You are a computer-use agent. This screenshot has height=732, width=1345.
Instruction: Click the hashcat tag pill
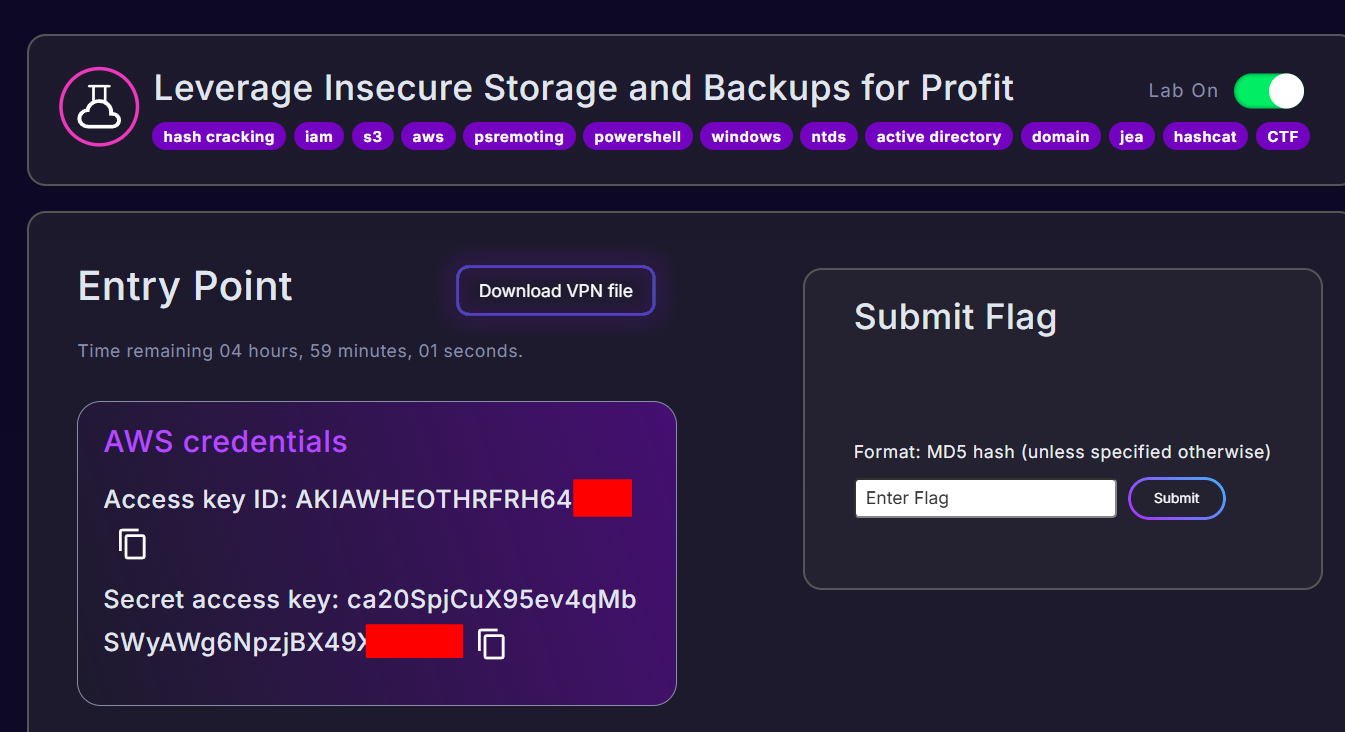[x=1205, y=137]
